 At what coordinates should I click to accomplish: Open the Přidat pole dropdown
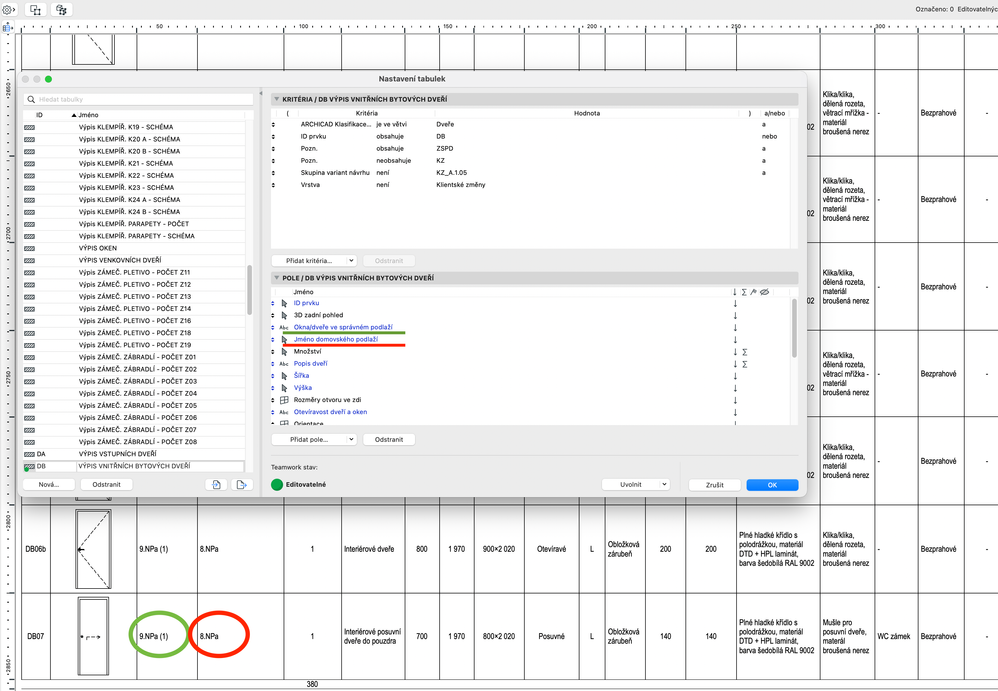[314, 440]
